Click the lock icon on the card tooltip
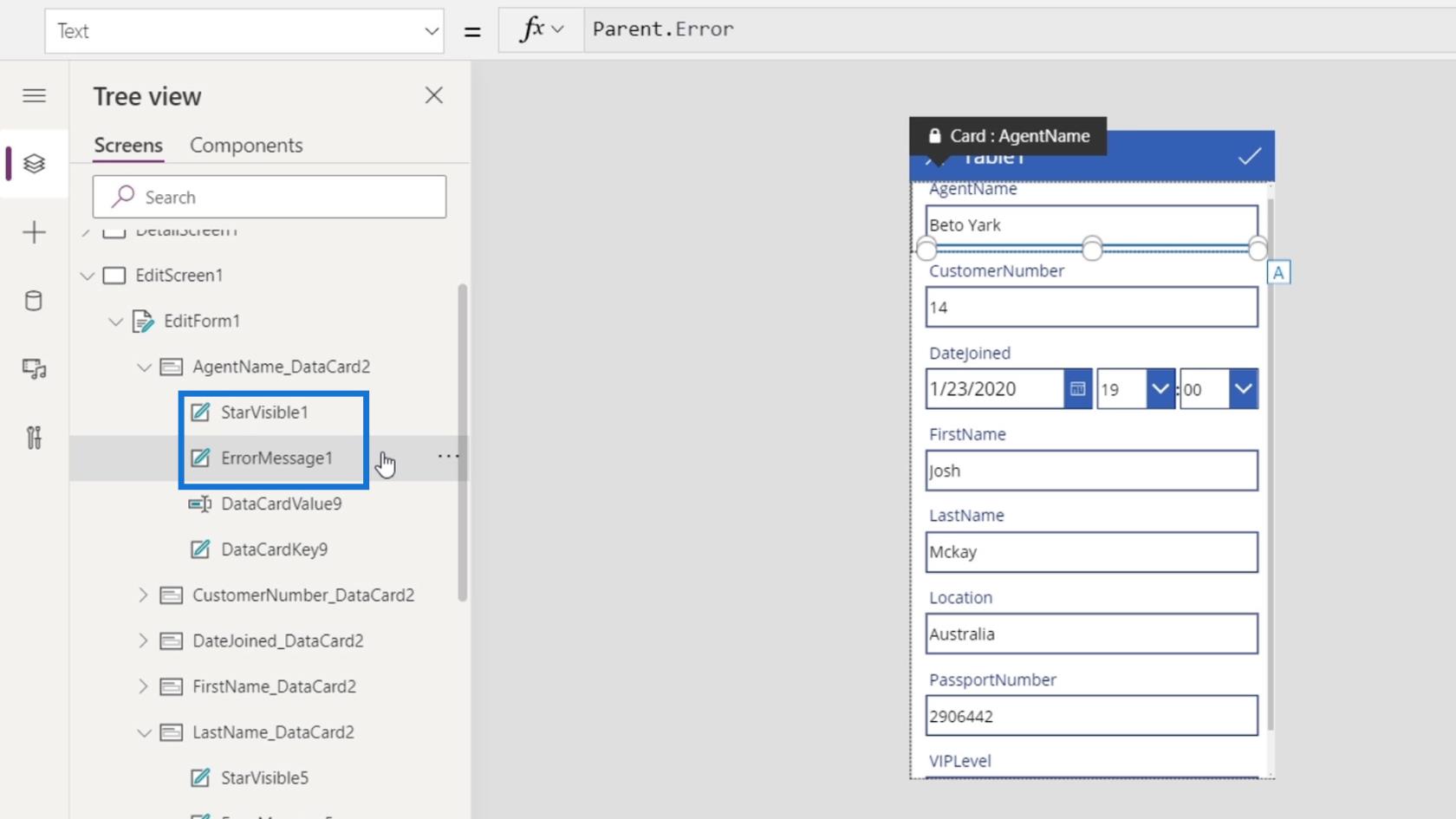 (934, 136)
